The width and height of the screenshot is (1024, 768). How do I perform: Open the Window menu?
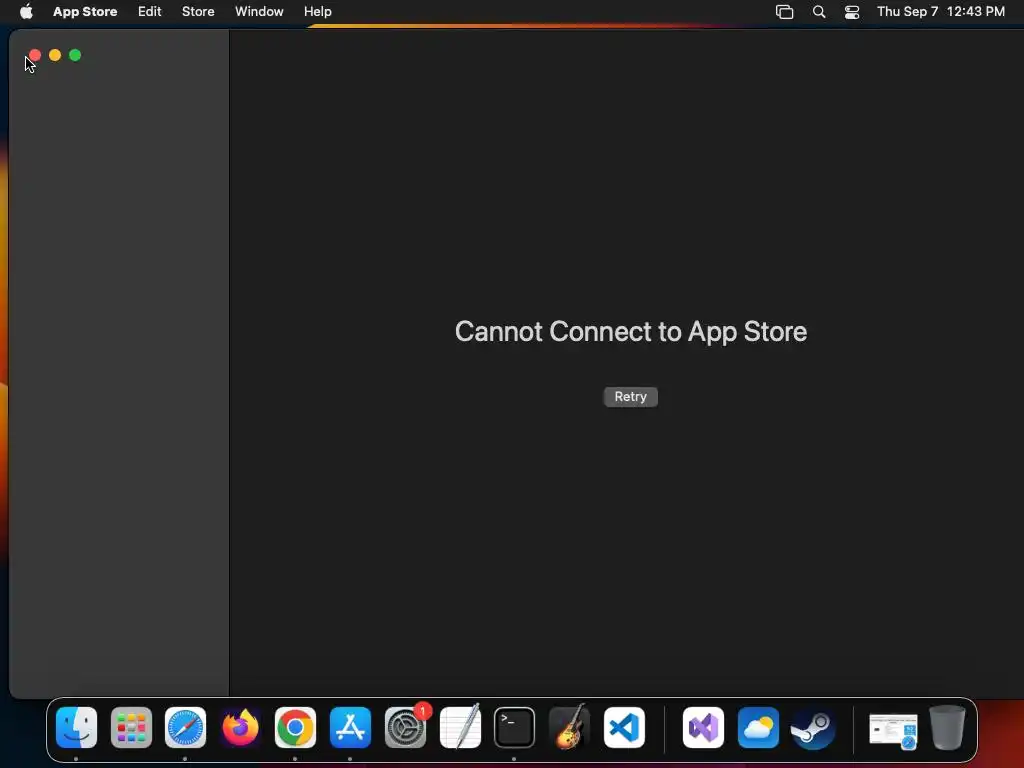[259, 11]
